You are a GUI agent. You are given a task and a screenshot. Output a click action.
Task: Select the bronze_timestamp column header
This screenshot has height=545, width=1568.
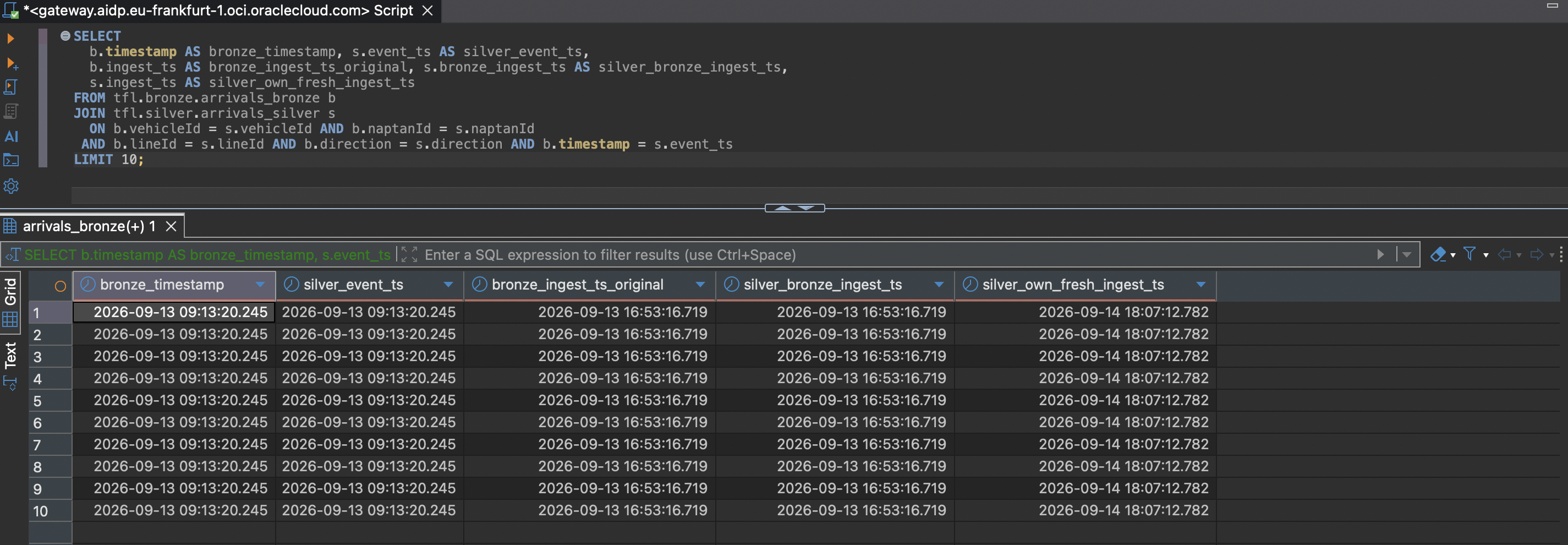[174, 285]
